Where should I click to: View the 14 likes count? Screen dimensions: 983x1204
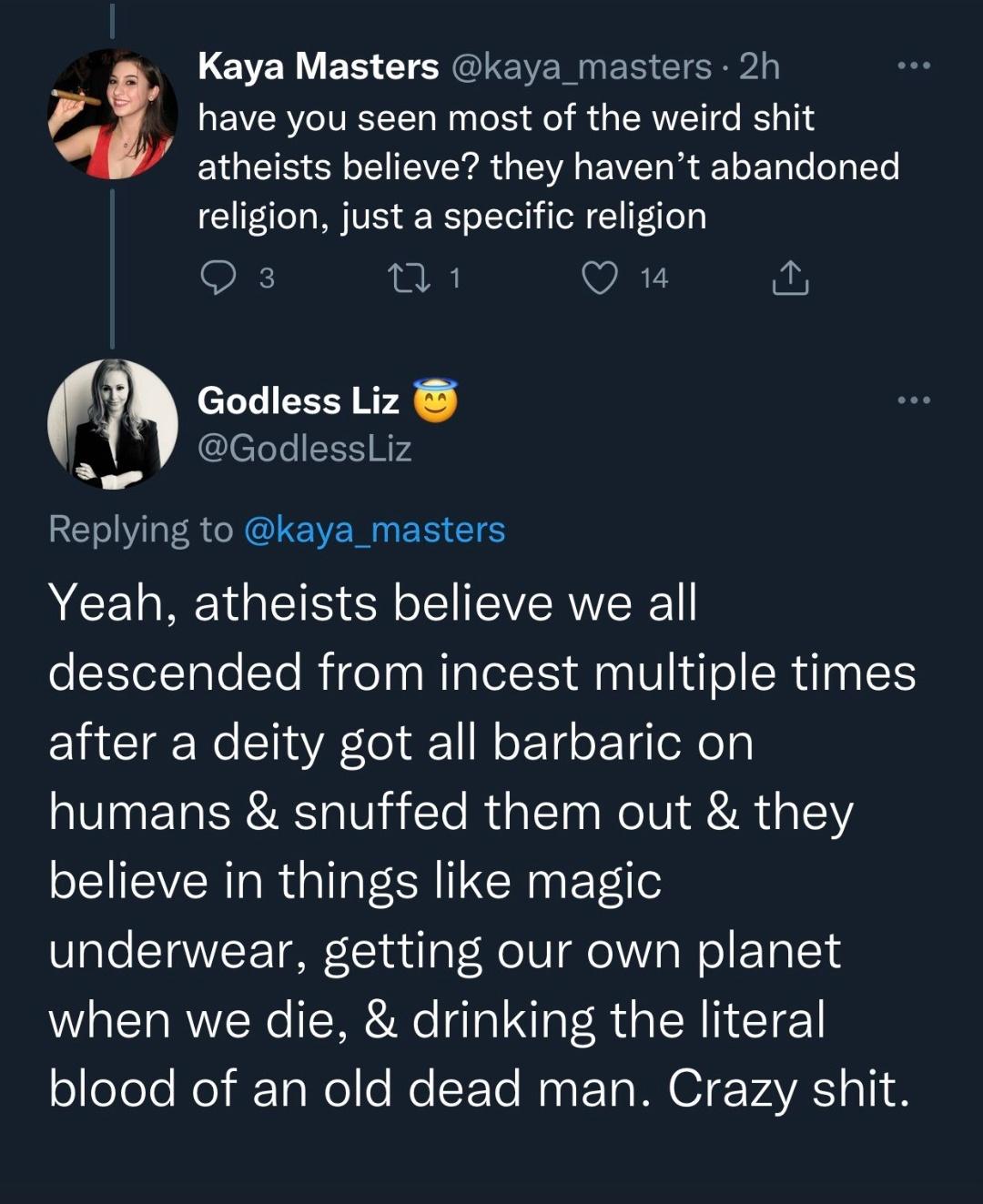point(654,278)
